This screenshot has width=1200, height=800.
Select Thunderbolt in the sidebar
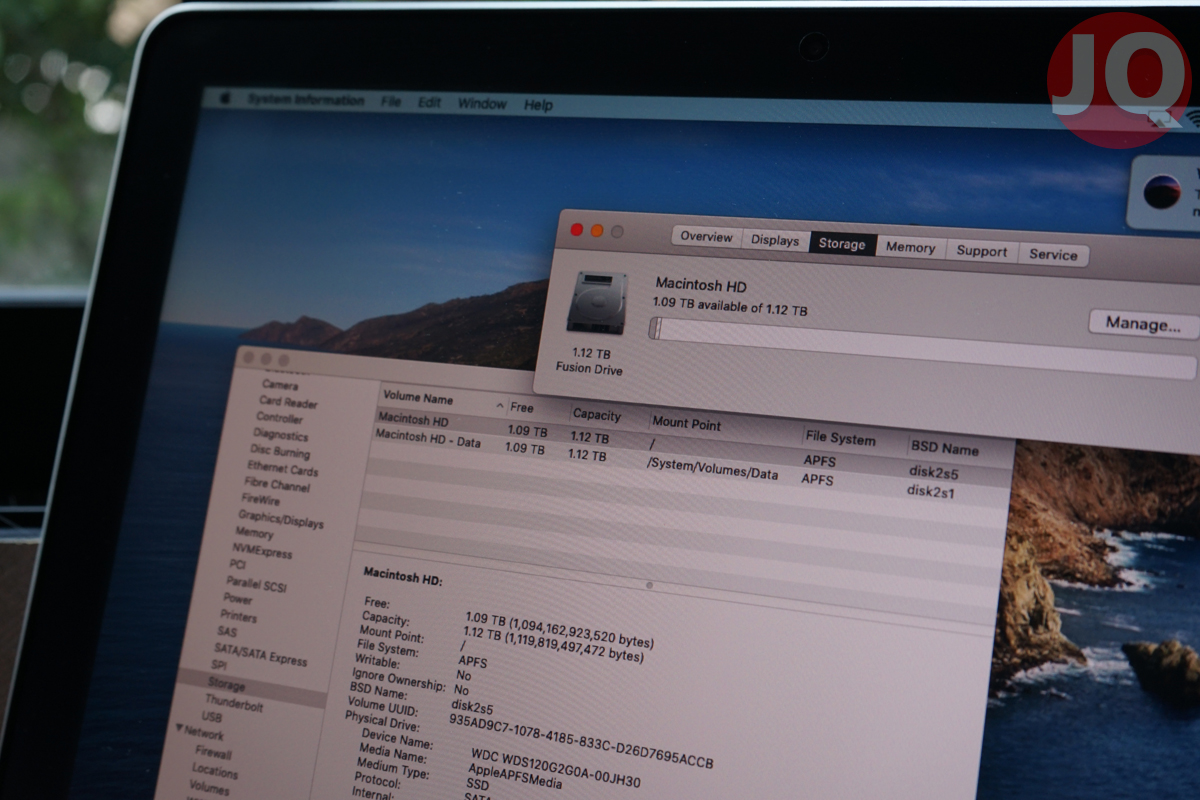click(234, 703)
